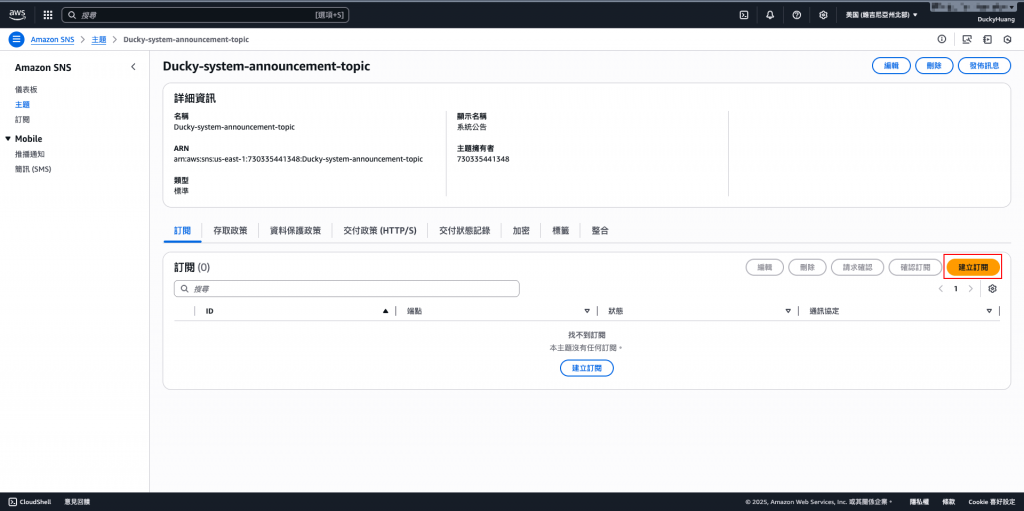Open 主題 in the sidebar
This screenshot has width=1024, height=511.
pos(22,104)
